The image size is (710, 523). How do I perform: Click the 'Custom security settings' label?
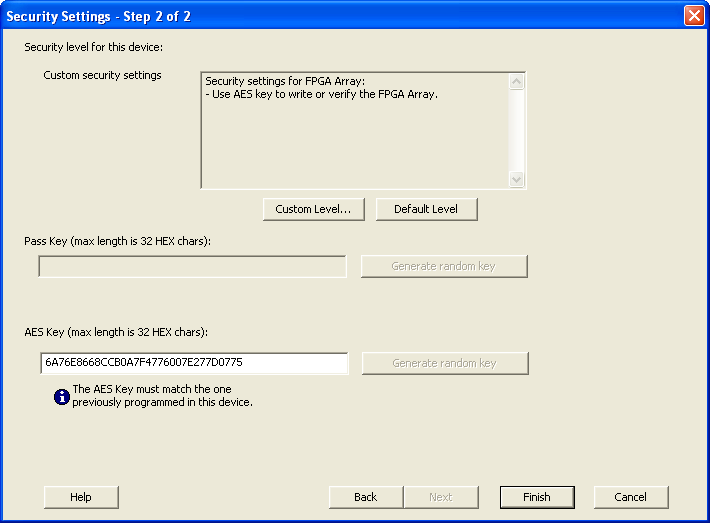point(102,75)
